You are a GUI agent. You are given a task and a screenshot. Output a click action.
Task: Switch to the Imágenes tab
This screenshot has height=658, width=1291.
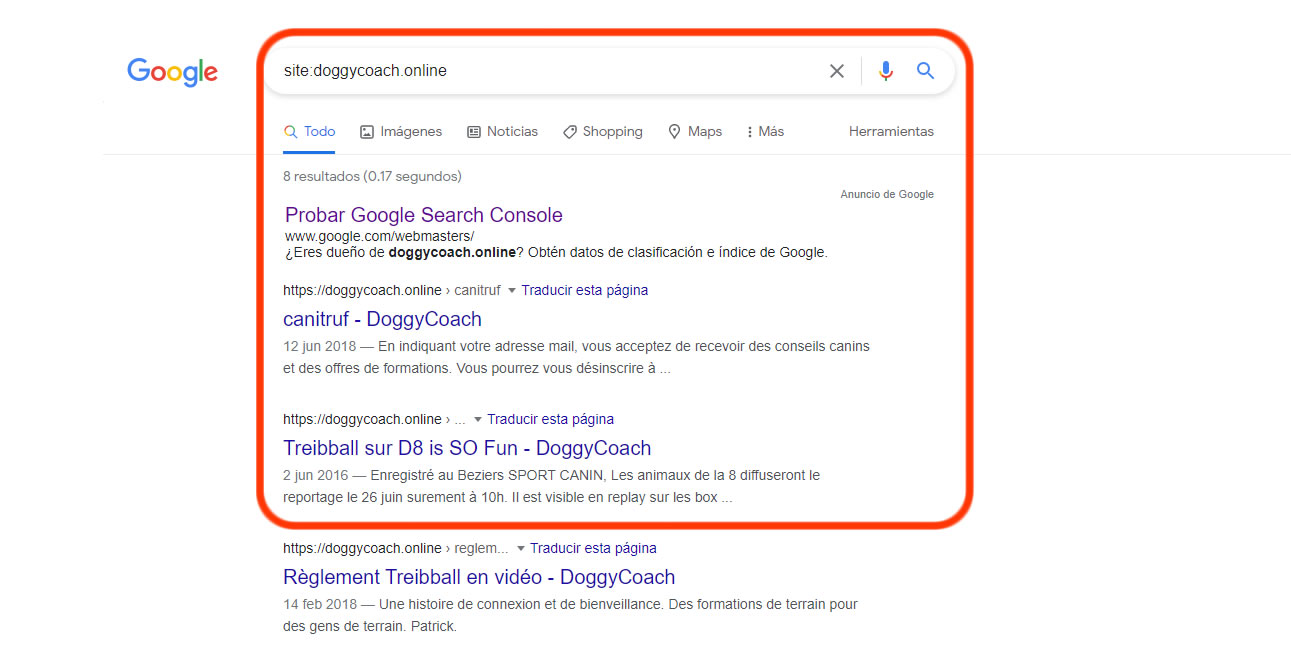pos(401,132)
